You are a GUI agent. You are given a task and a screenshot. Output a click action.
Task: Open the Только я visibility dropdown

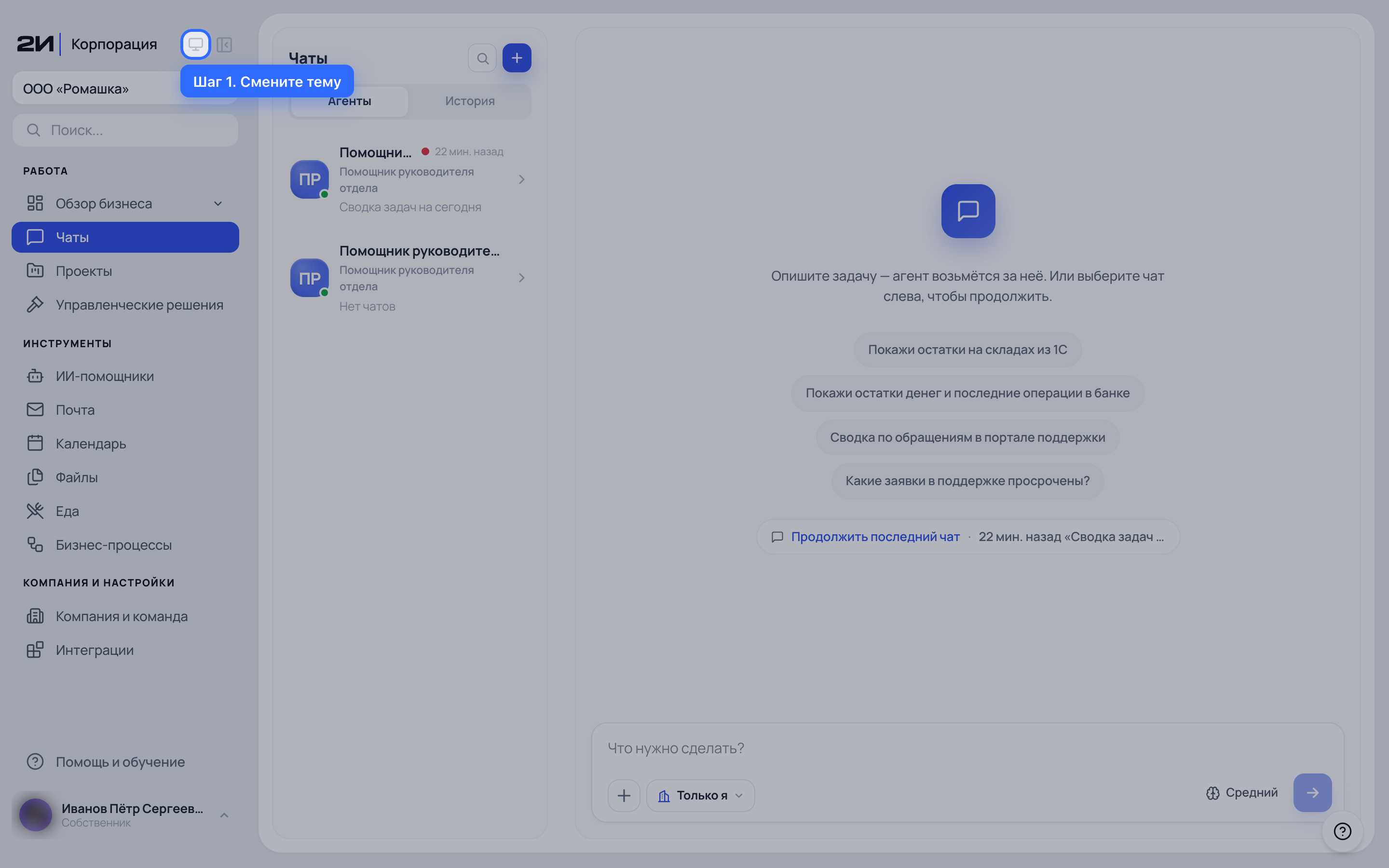[701, 796]
